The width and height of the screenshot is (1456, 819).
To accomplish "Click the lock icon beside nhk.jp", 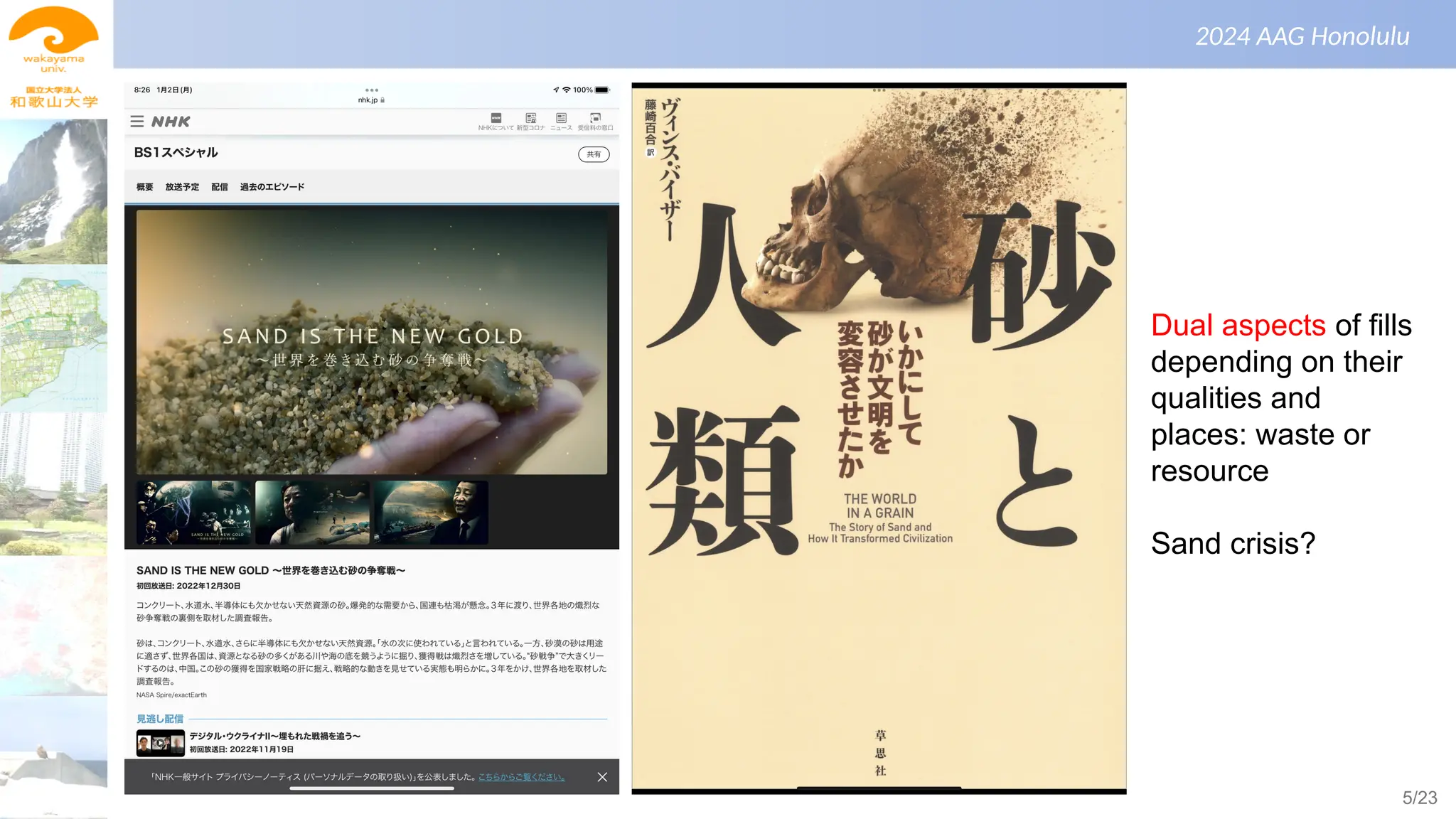I will [382, 100].
